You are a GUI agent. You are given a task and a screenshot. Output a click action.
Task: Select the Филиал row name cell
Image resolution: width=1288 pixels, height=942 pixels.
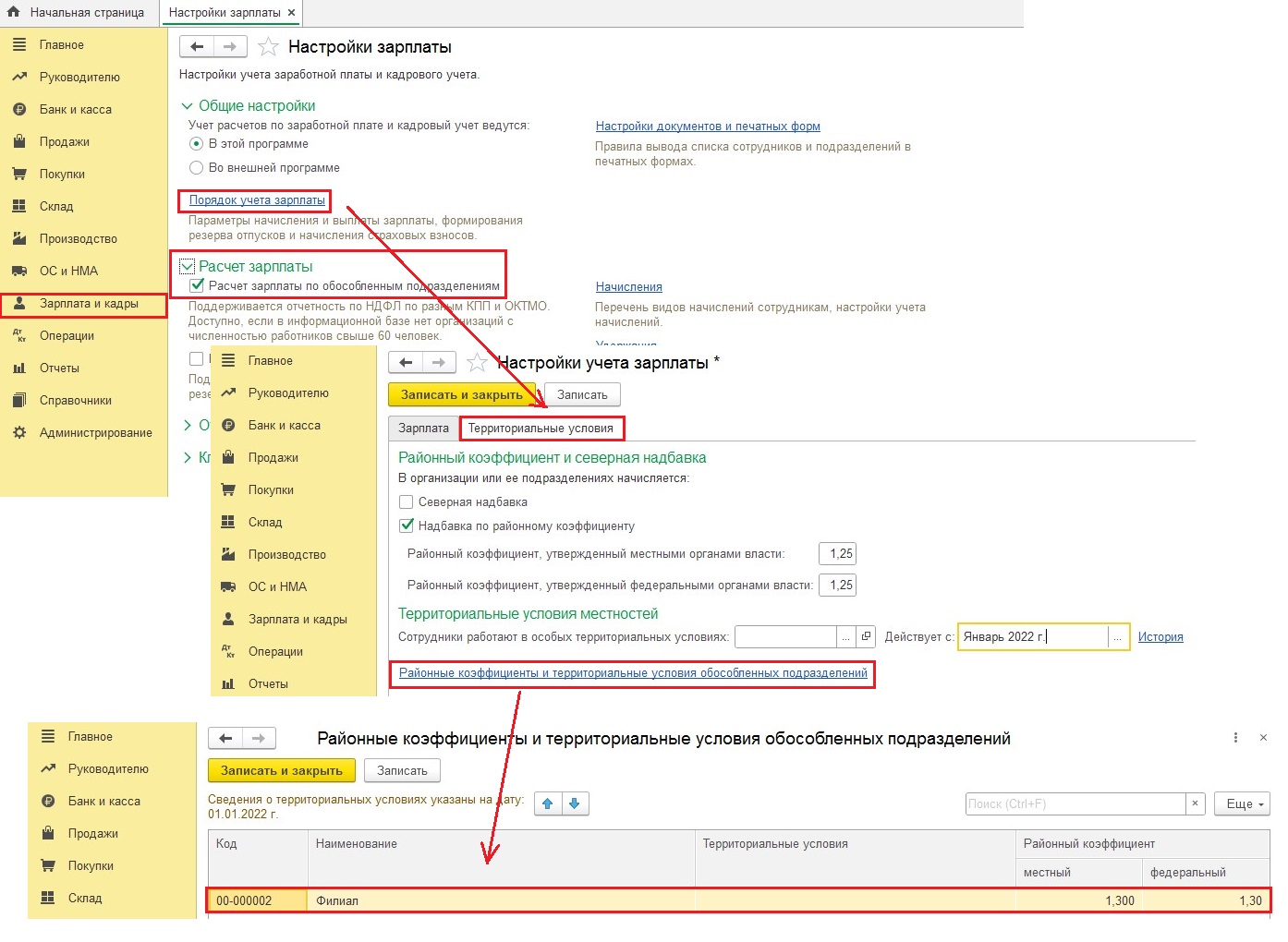pyautogui.click(x=501, y=900)
